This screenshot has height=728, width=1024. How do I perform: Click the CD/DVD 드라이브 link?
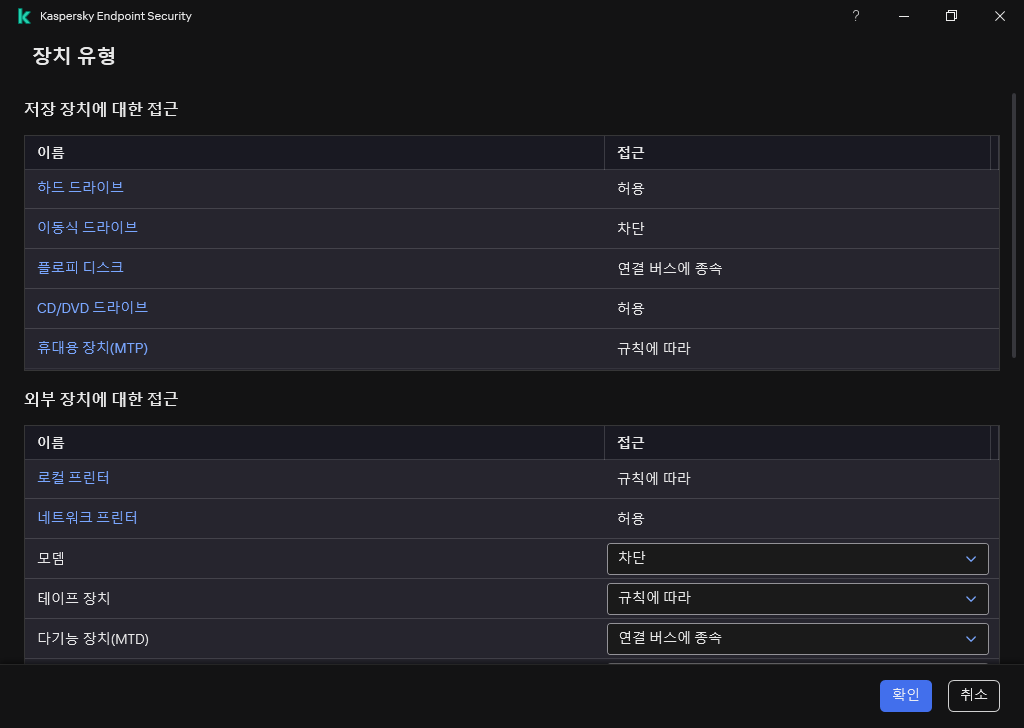93,308
